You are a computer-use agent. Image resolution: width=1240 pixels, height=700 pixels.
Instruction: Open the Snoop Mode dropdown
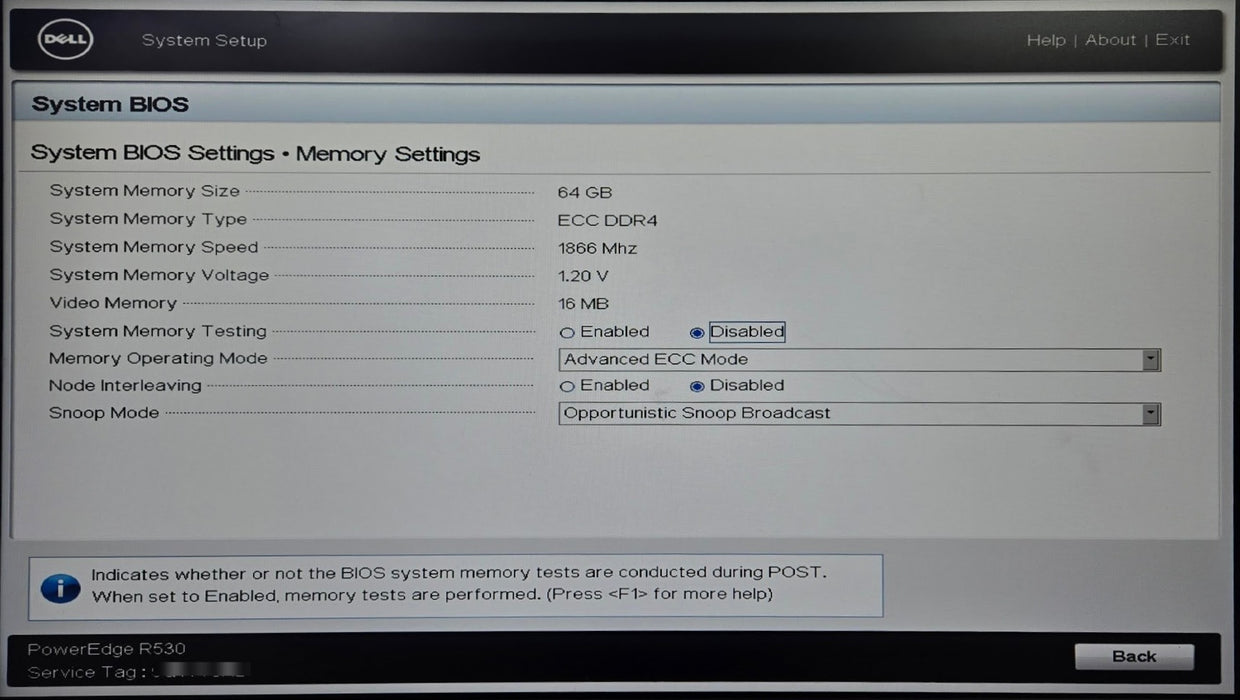859,414
